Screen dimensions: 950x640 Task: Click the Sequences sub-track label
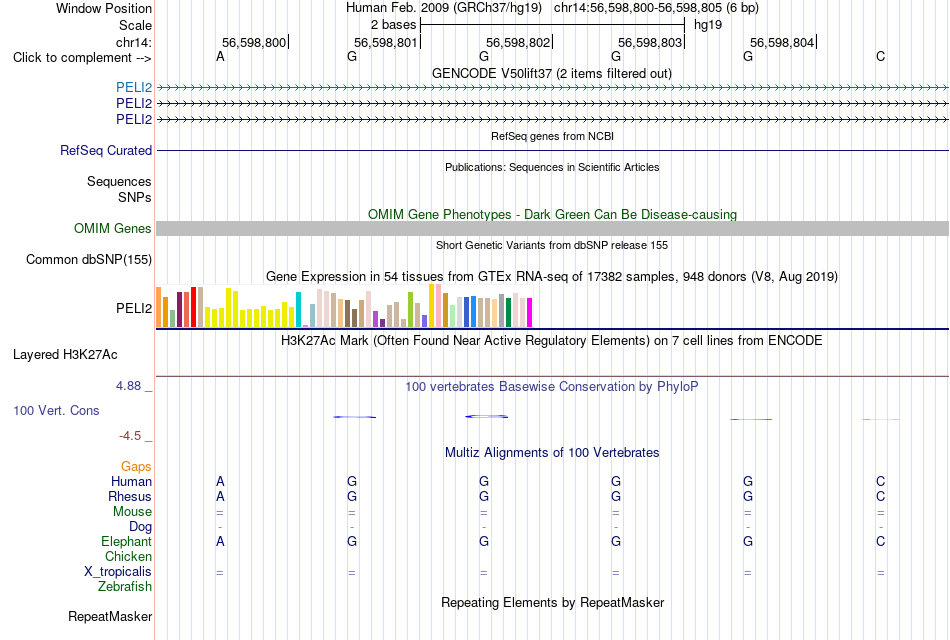tap(119, 182)
